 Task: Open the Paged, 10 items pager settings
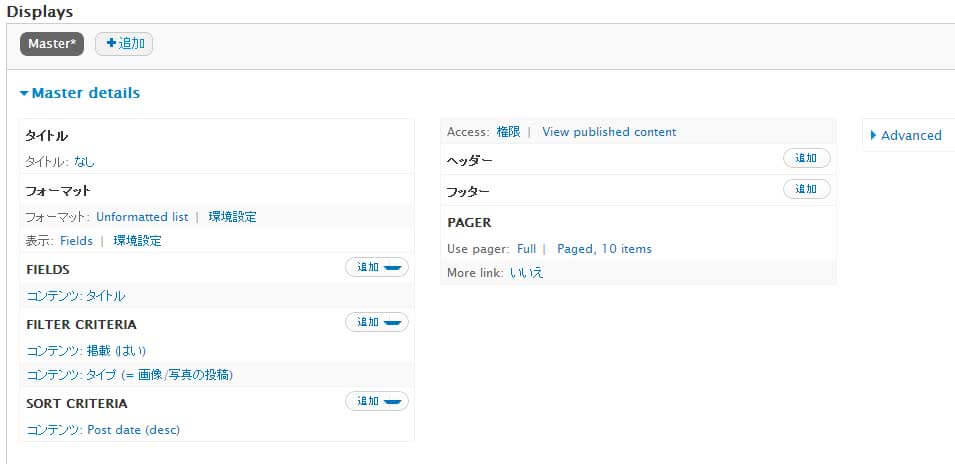[604, 249]
